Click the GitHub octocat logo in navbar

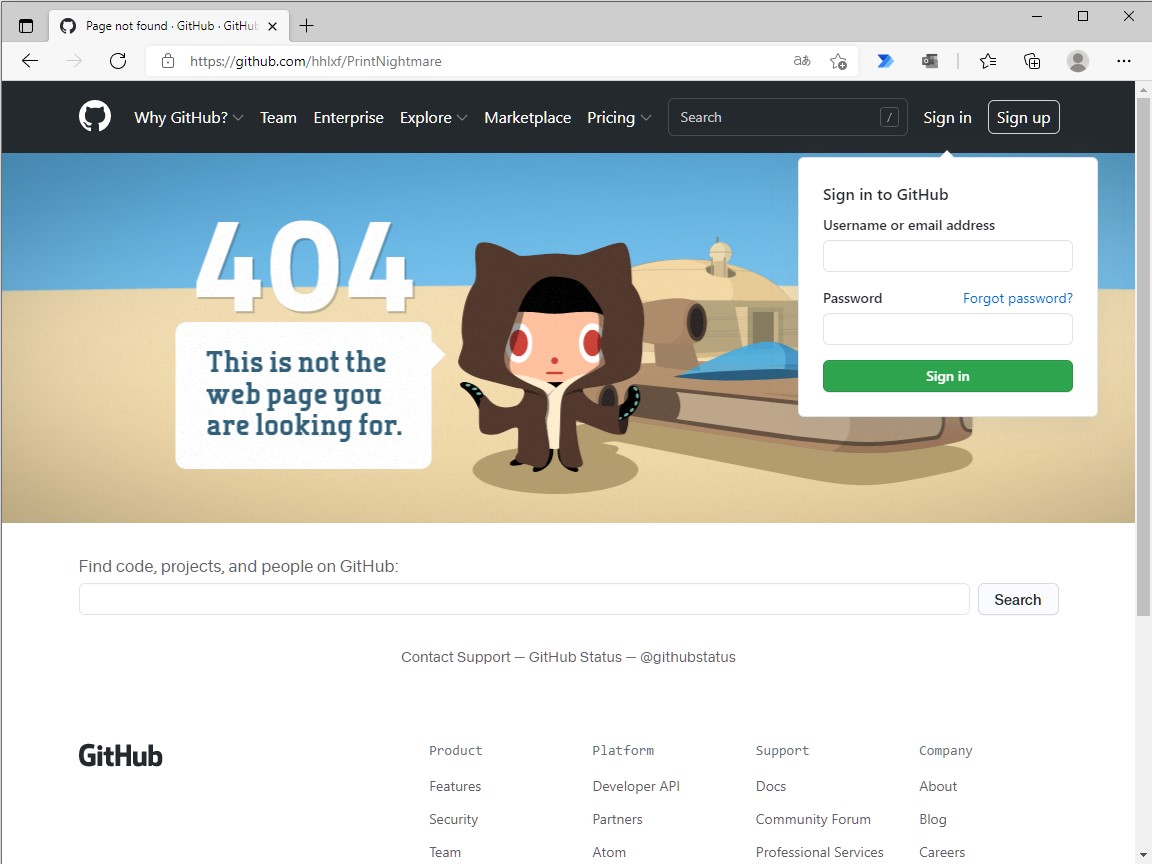(94, 117)
